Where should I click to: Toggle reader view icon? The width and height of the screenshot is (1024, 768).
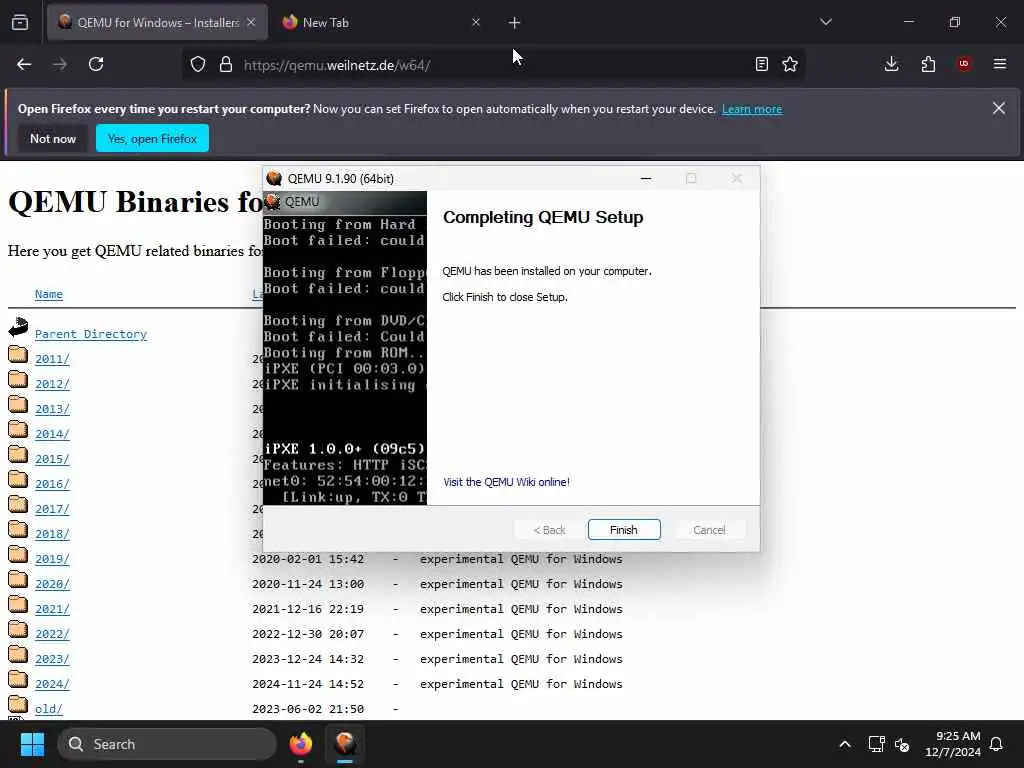(x=761, y=64)
